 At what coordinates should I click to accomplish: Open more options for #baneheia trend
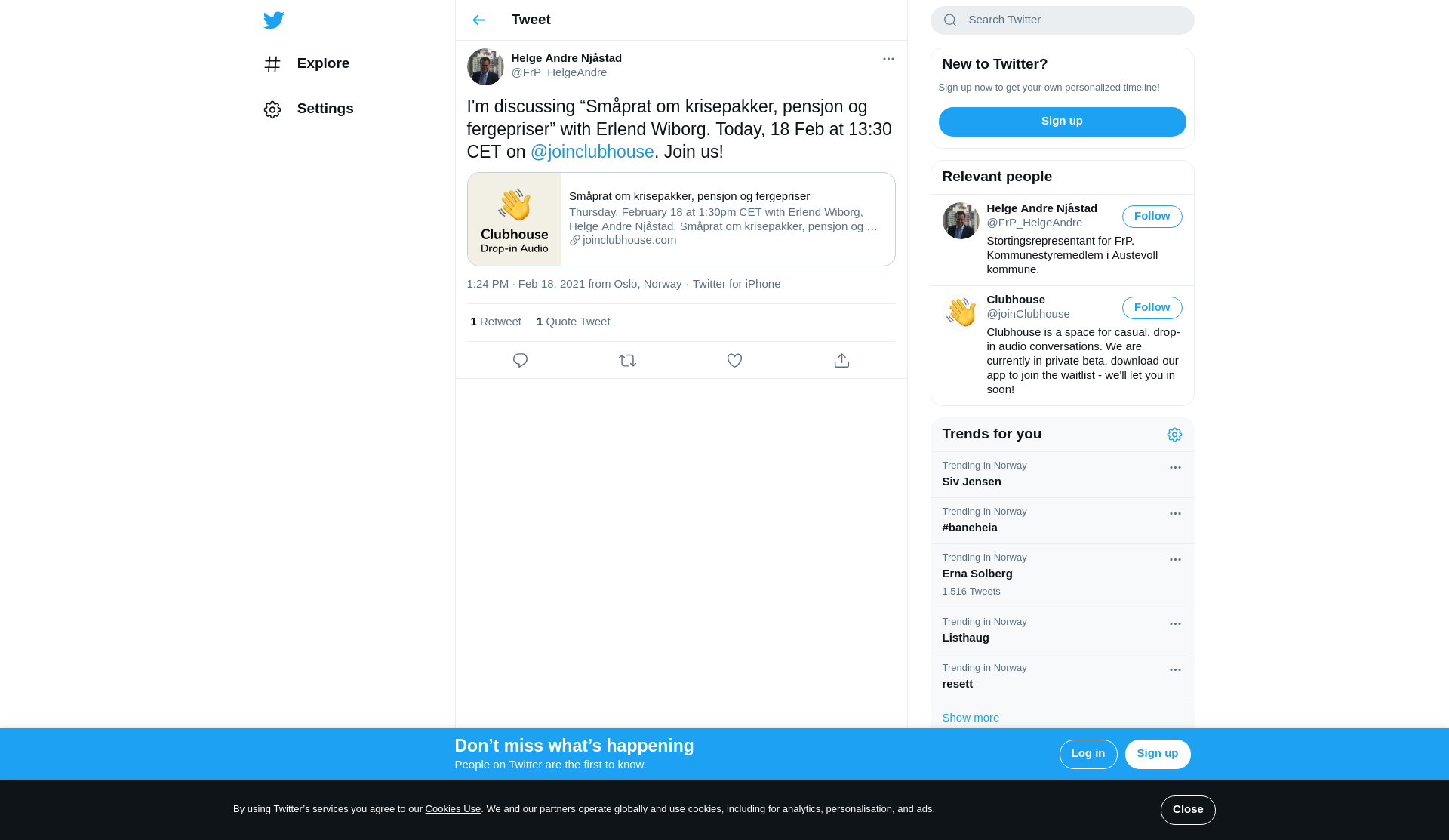coord(1175,514)
